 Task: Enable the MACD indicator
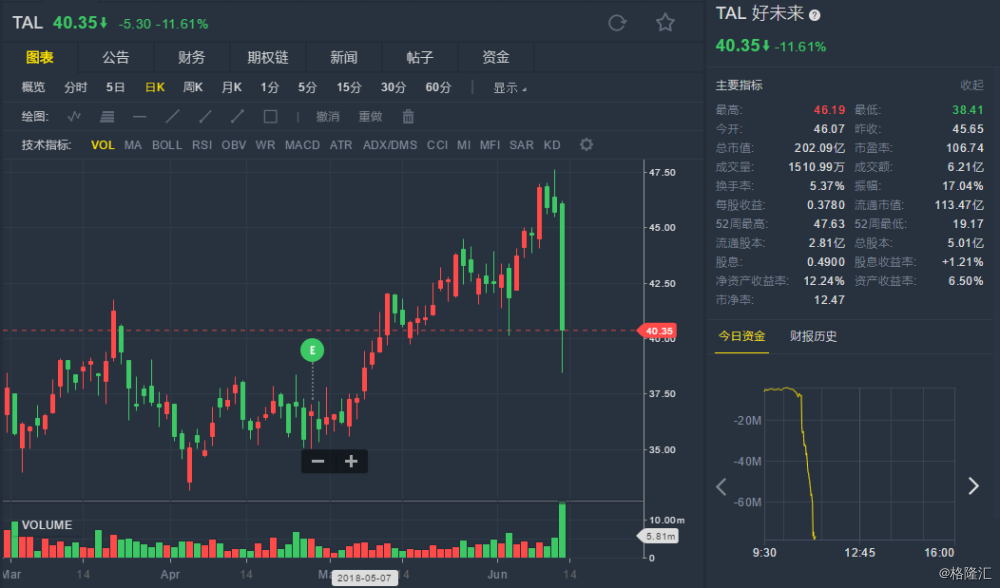[x=302, y=145]
